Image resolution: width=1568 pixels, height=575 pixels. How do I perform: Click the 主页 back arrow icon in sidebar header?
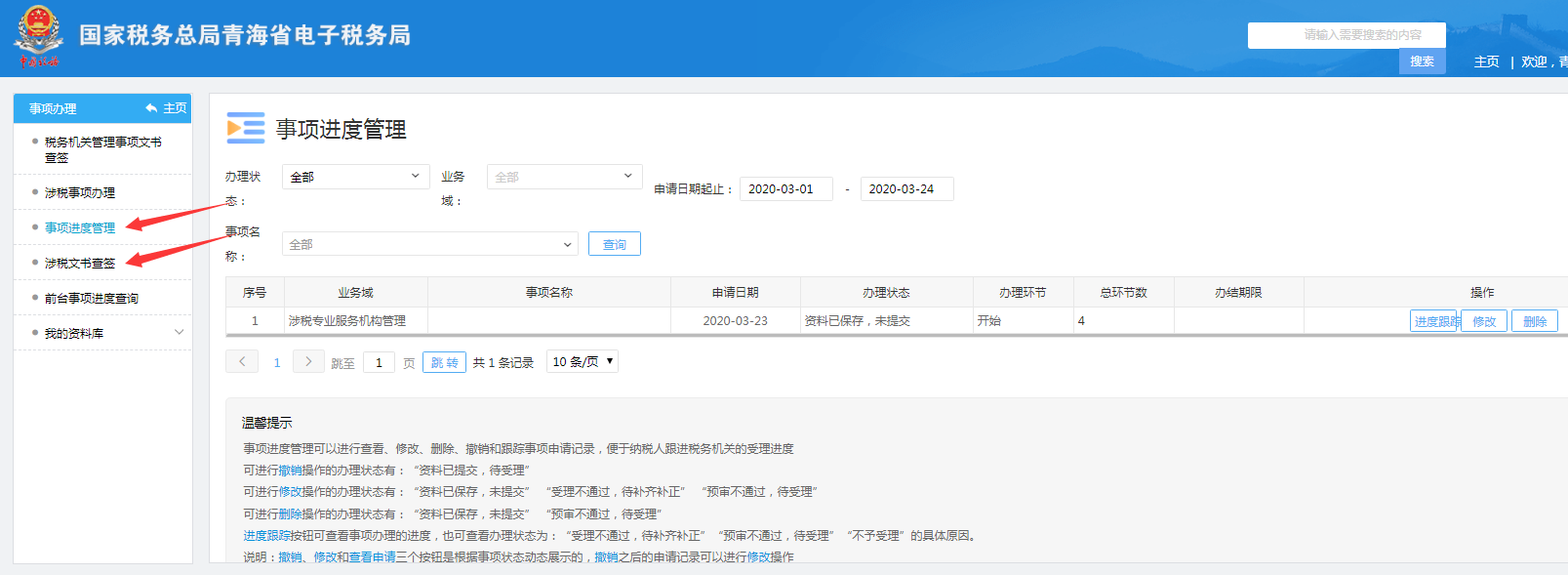(x=151, y=108)
